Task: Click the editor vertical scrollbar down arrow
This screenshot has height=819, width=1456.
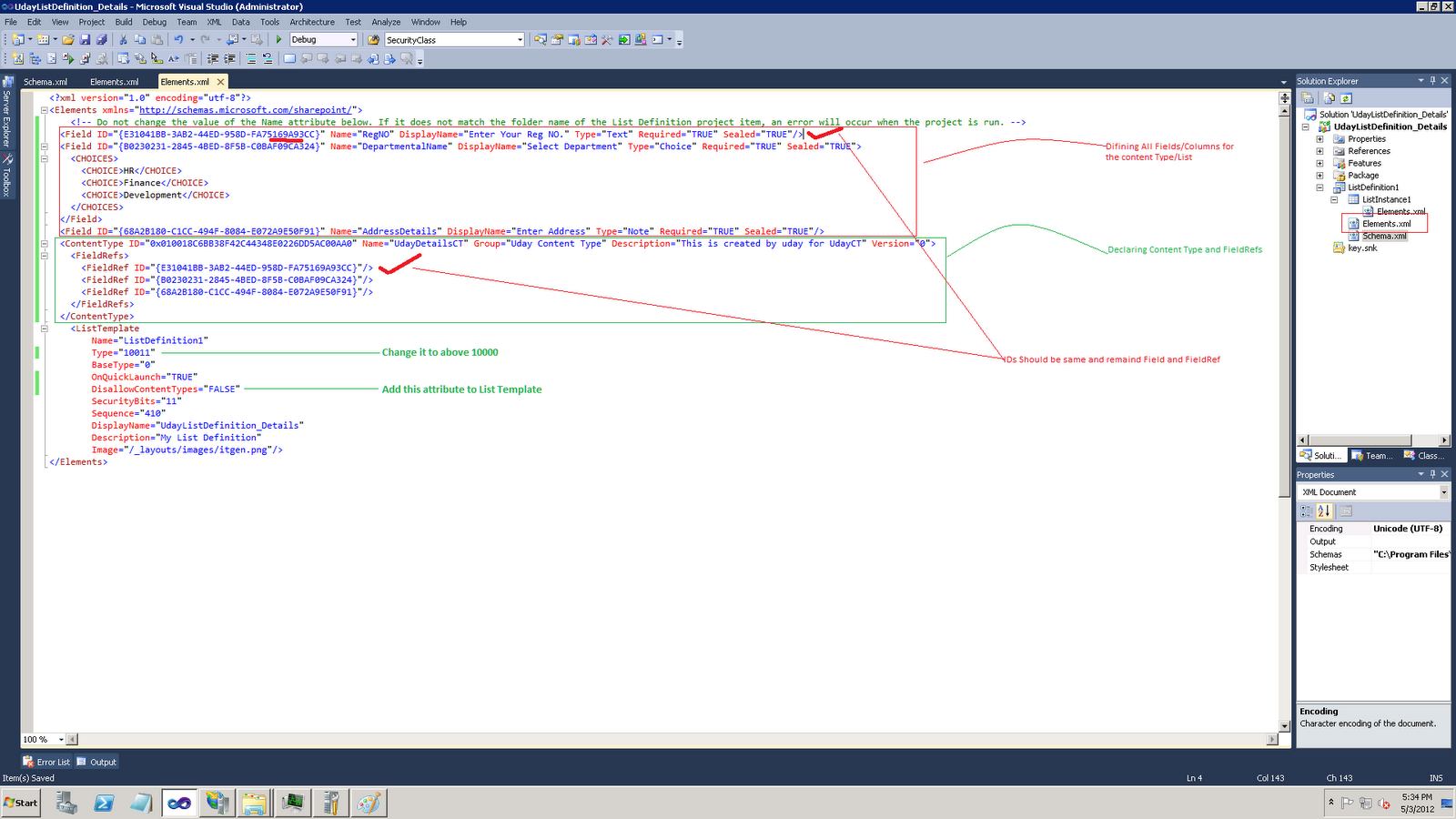Action: pyautogui.click(x=1285, y=725)
